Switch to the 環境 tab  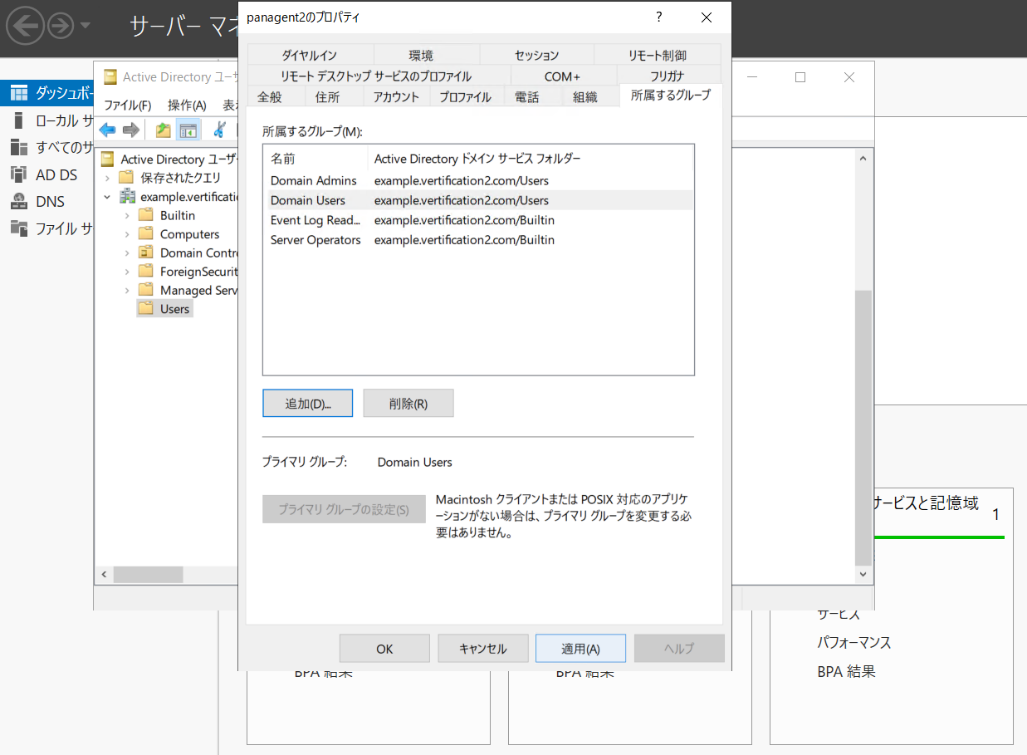tap(421, 56)
